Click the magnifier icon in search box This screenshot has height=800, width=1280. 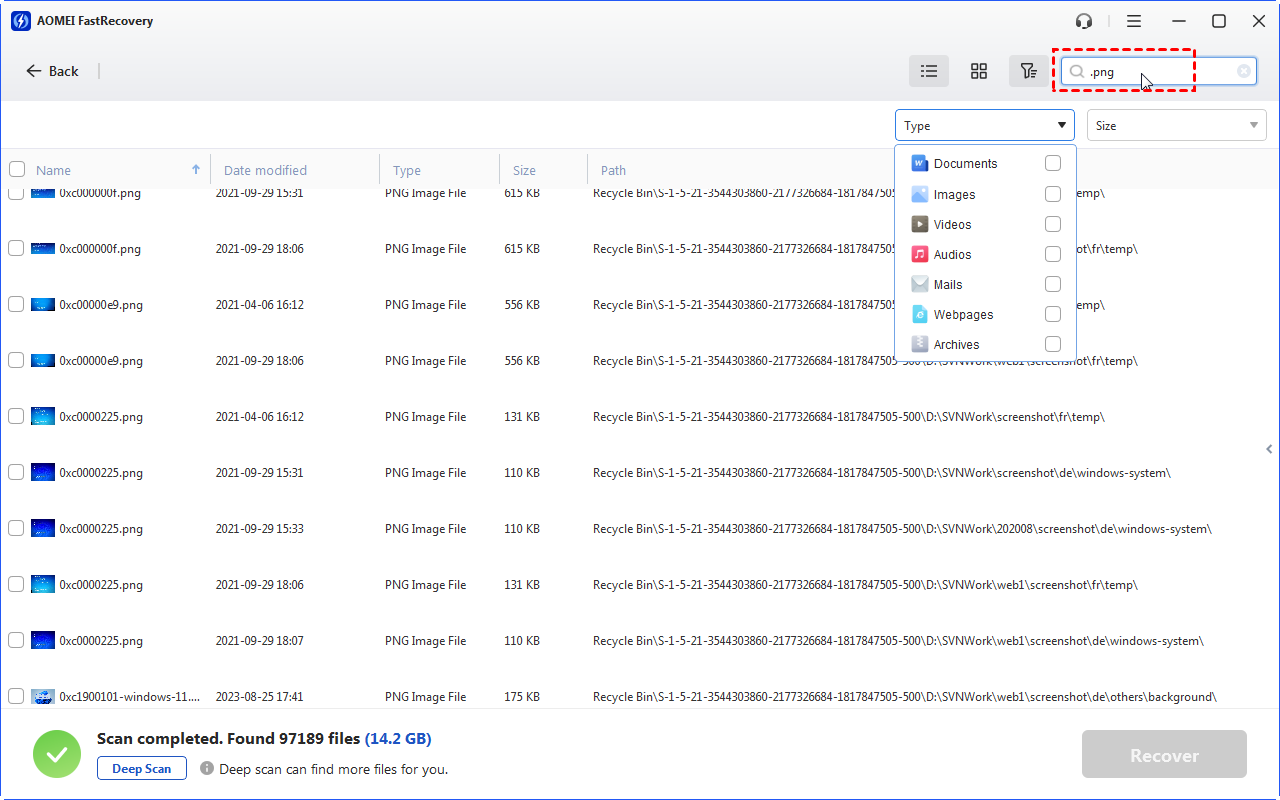point(1077,72)
